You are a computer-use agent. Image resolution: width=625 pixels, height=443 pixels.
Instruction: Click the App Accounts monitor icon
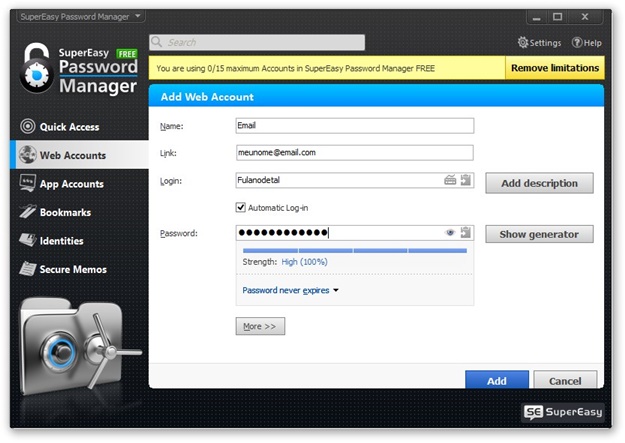(x=28, y=183)
